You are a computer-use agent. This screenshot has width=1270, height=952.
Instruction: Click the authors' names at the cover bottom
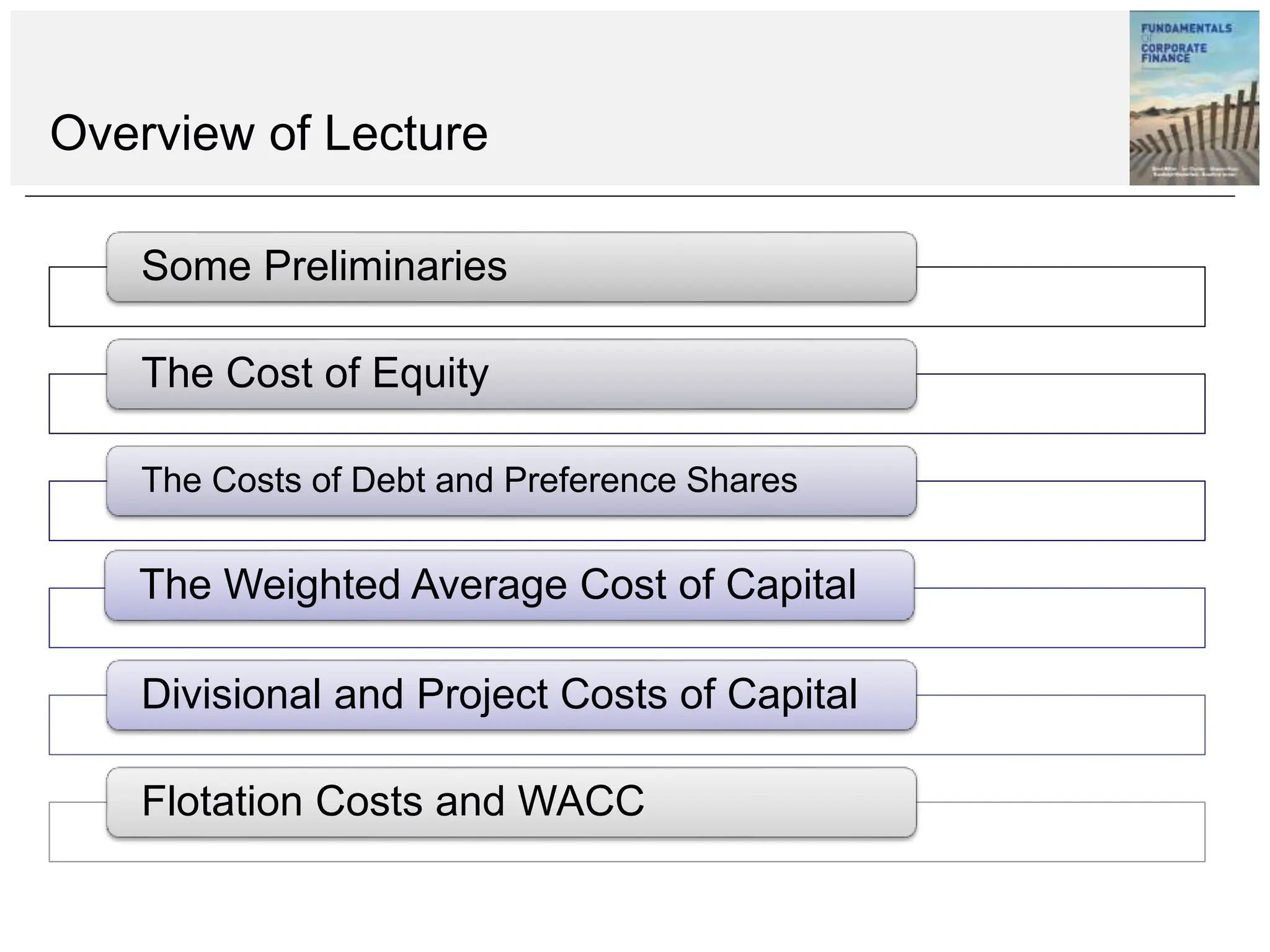pyautogui.click(x=1194, y=171)
